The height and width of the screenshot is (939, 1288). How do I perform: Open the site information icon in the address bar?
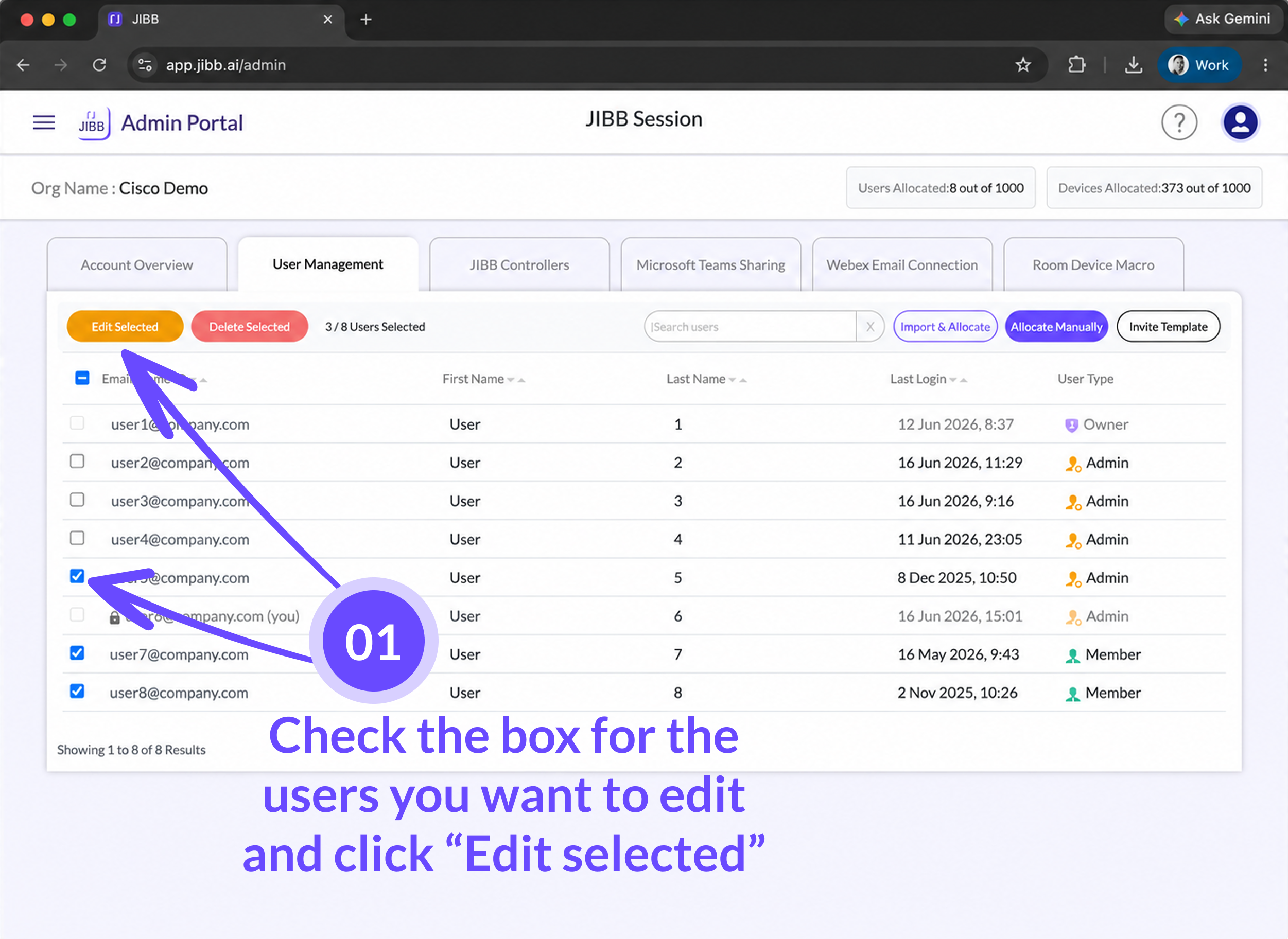[145, 65]
